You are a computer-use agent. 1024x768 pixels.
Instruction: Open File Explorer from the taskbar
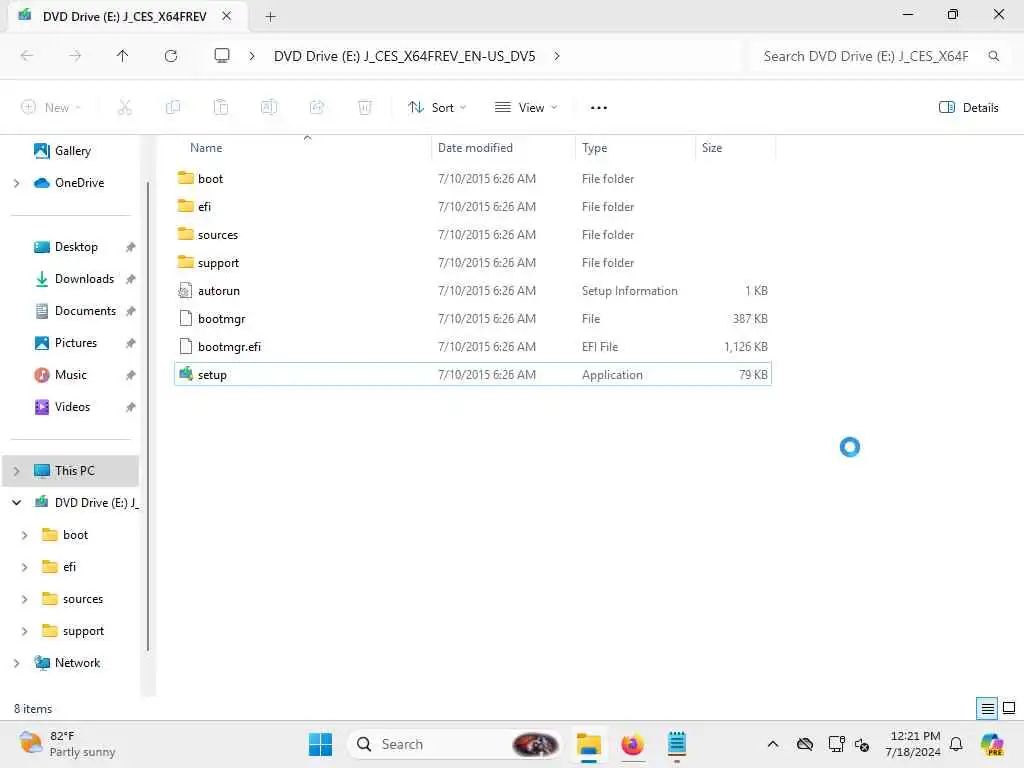(x=588, y=744)
